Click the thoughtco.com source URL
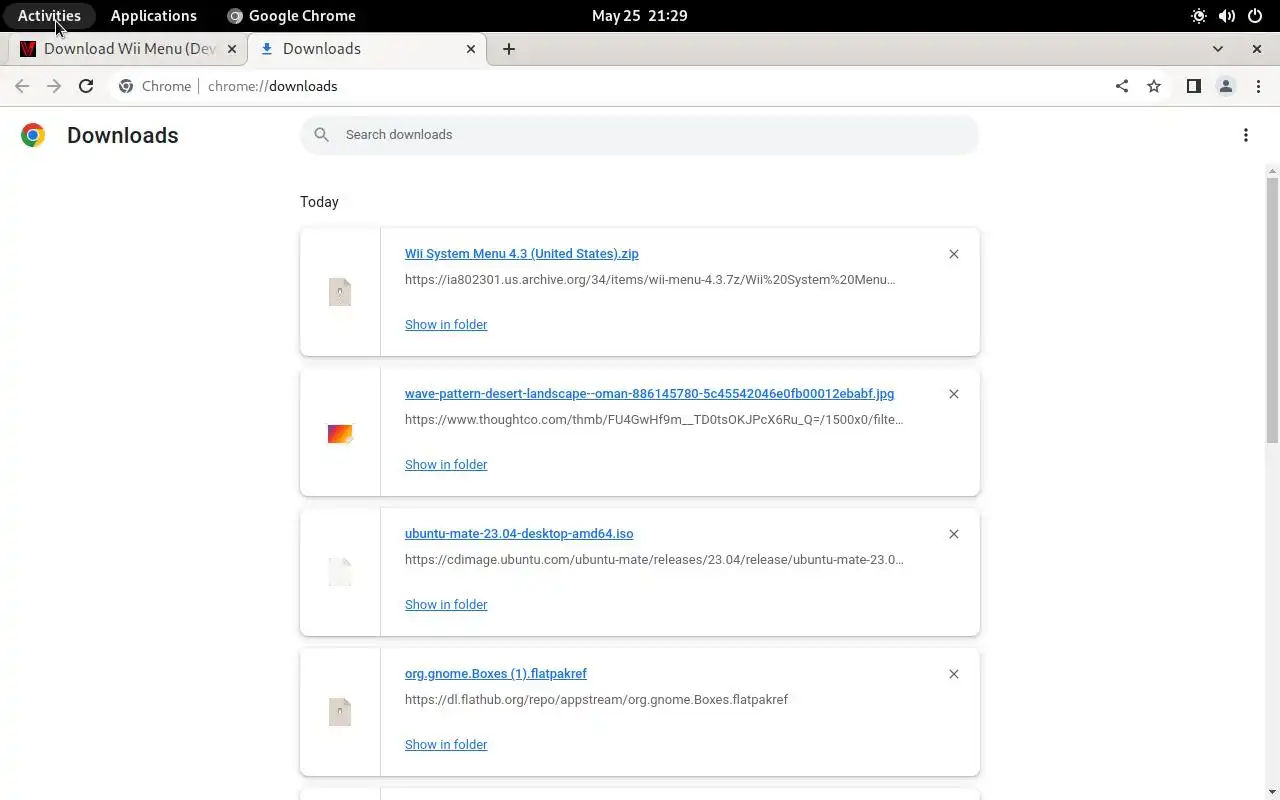Image resolution: width=1280 pixels, height=800 pixels. [654, 420]
